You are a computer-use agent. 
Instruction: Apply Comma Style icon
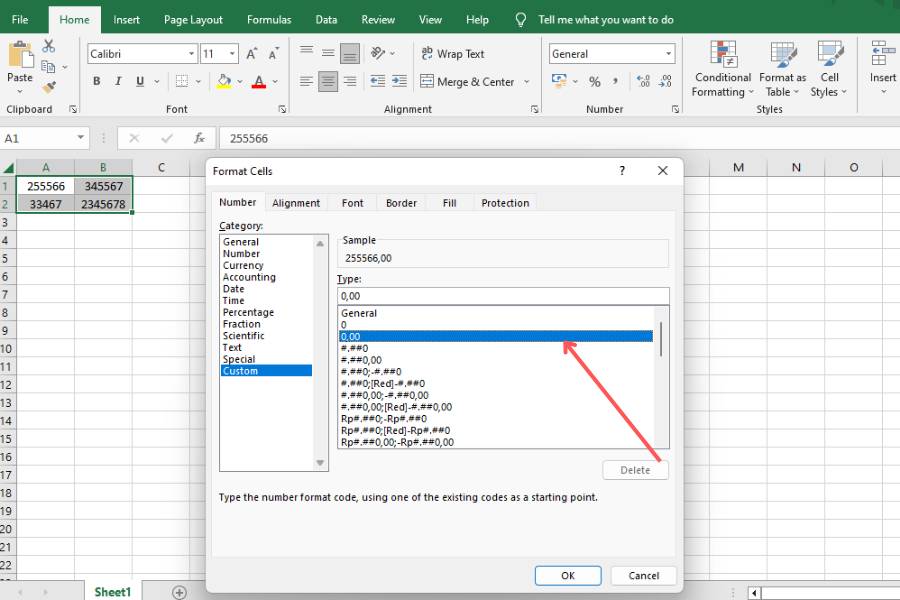[615, 82]
